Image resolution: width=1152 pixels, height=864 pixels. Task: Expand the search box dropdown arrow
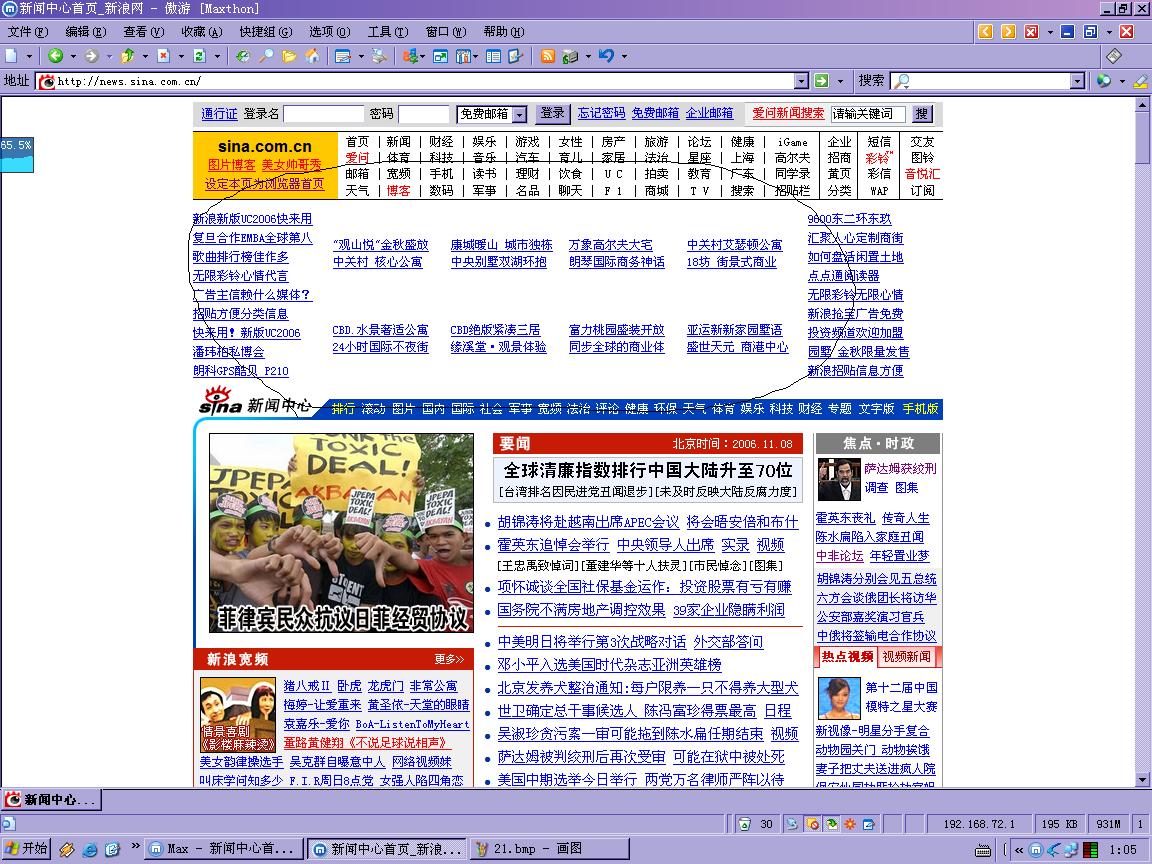click(x=1077, y=81)
